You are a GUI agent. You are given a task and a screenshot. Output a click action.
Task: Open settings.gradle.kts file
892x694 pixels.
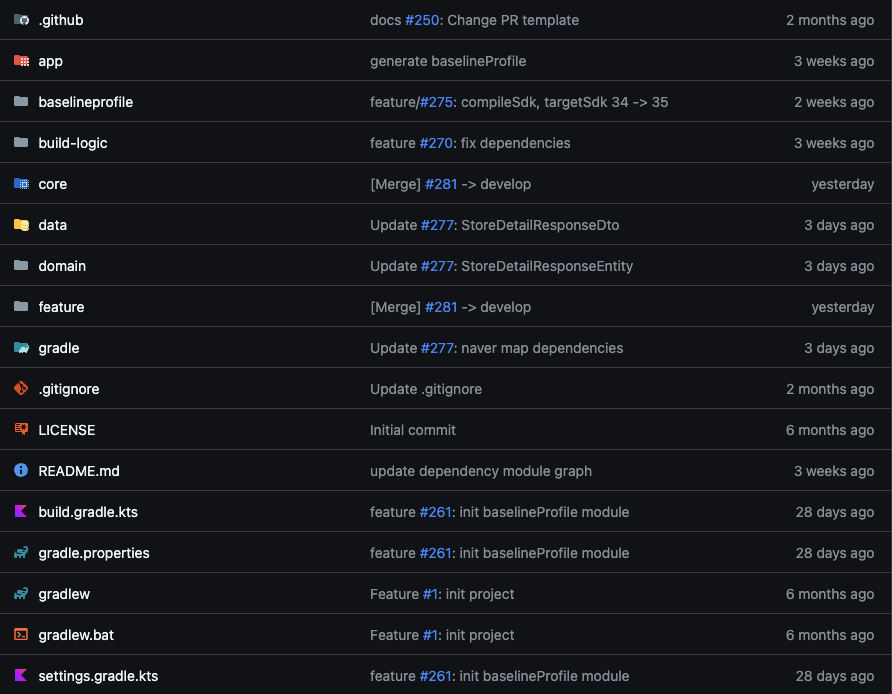point(98,676)
